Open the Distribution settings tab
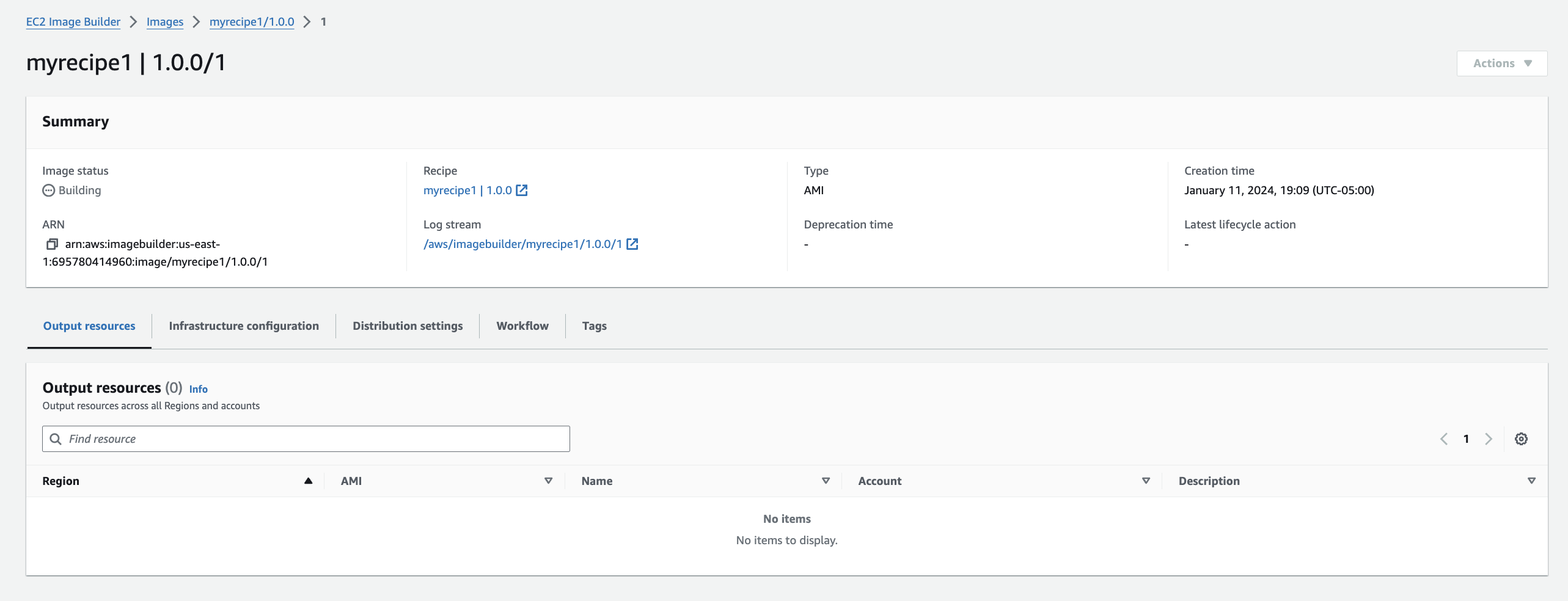Image resolution: width=1568 pixels, height=601 pixels. coord(408,326)
